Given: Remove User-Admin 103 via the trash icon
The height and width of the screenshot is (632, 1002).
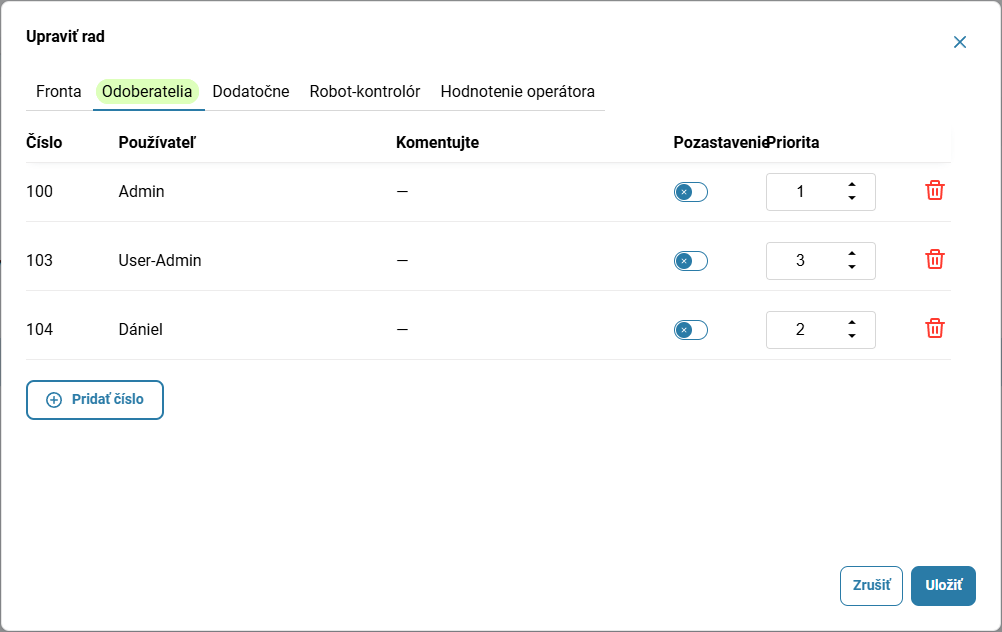Looking at the screenshot, I should [x=934, y=259].
